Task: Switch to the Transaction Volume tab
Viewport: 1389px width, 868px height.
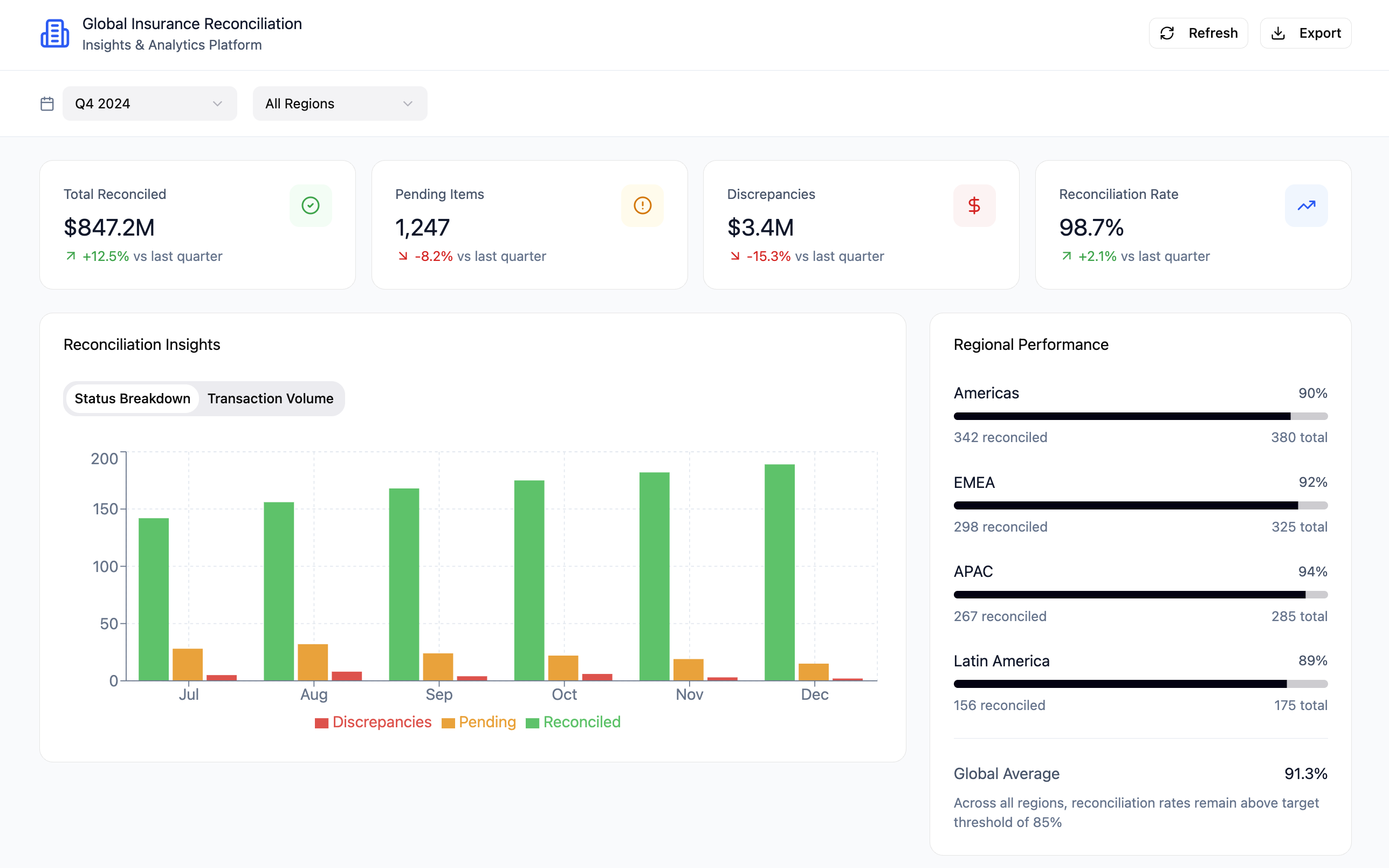Action: tap(270, 398)
